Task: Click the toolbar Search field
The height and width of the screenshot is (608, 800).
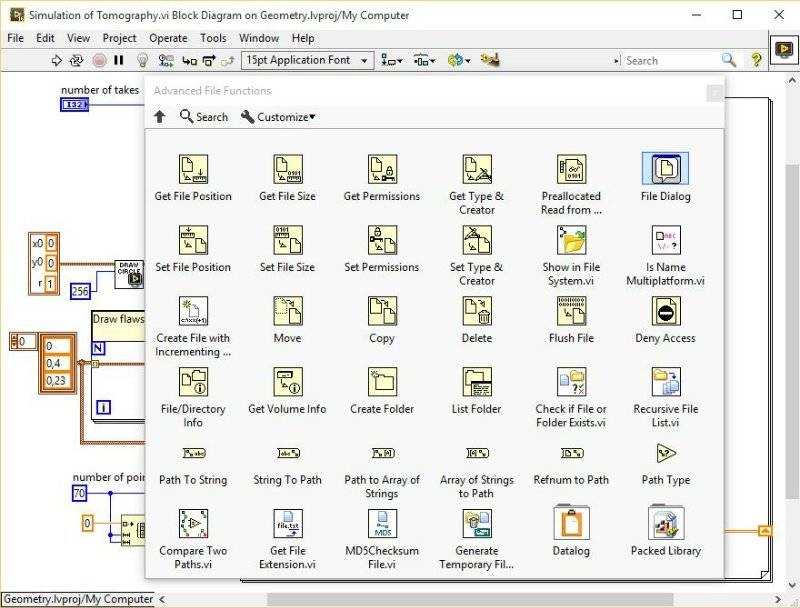Action: point(670,61)
